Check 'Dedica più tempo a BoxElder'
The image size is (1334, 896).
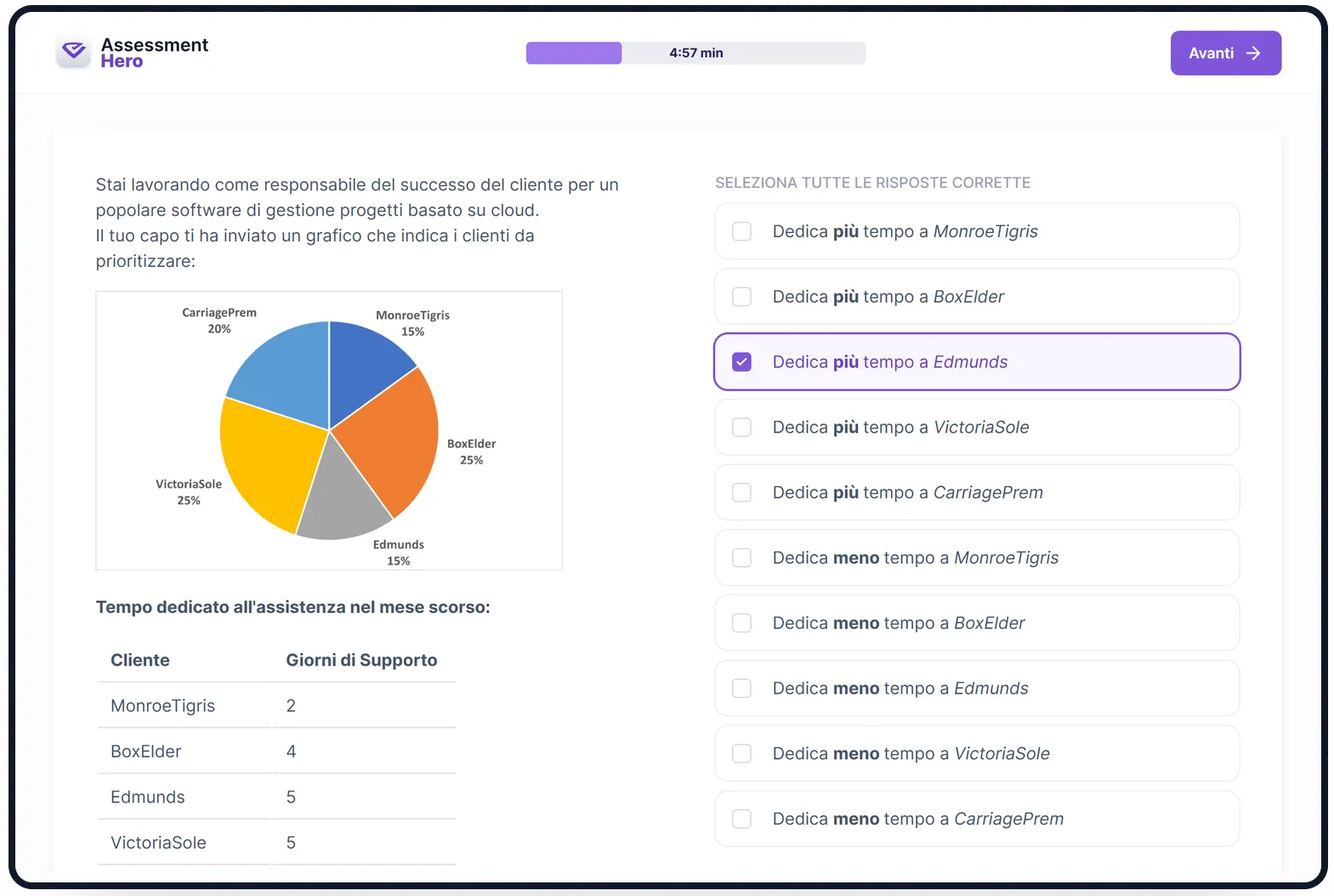pos(742,297)
